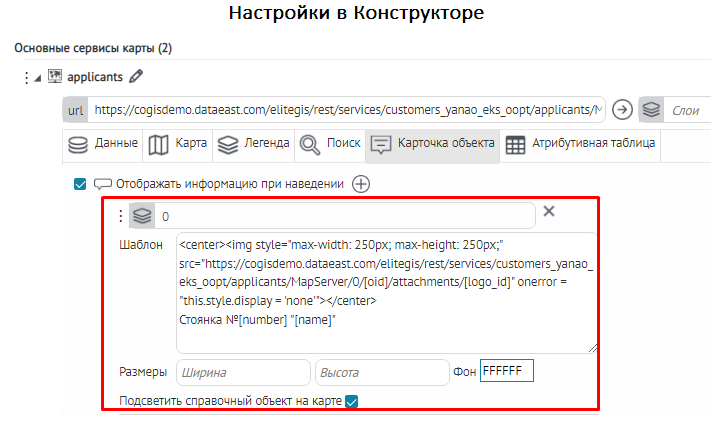The height and width of the screenshot is (425, 713).
Task: Click the pencil edit icon next to applicants
Action: pos(137,76)
